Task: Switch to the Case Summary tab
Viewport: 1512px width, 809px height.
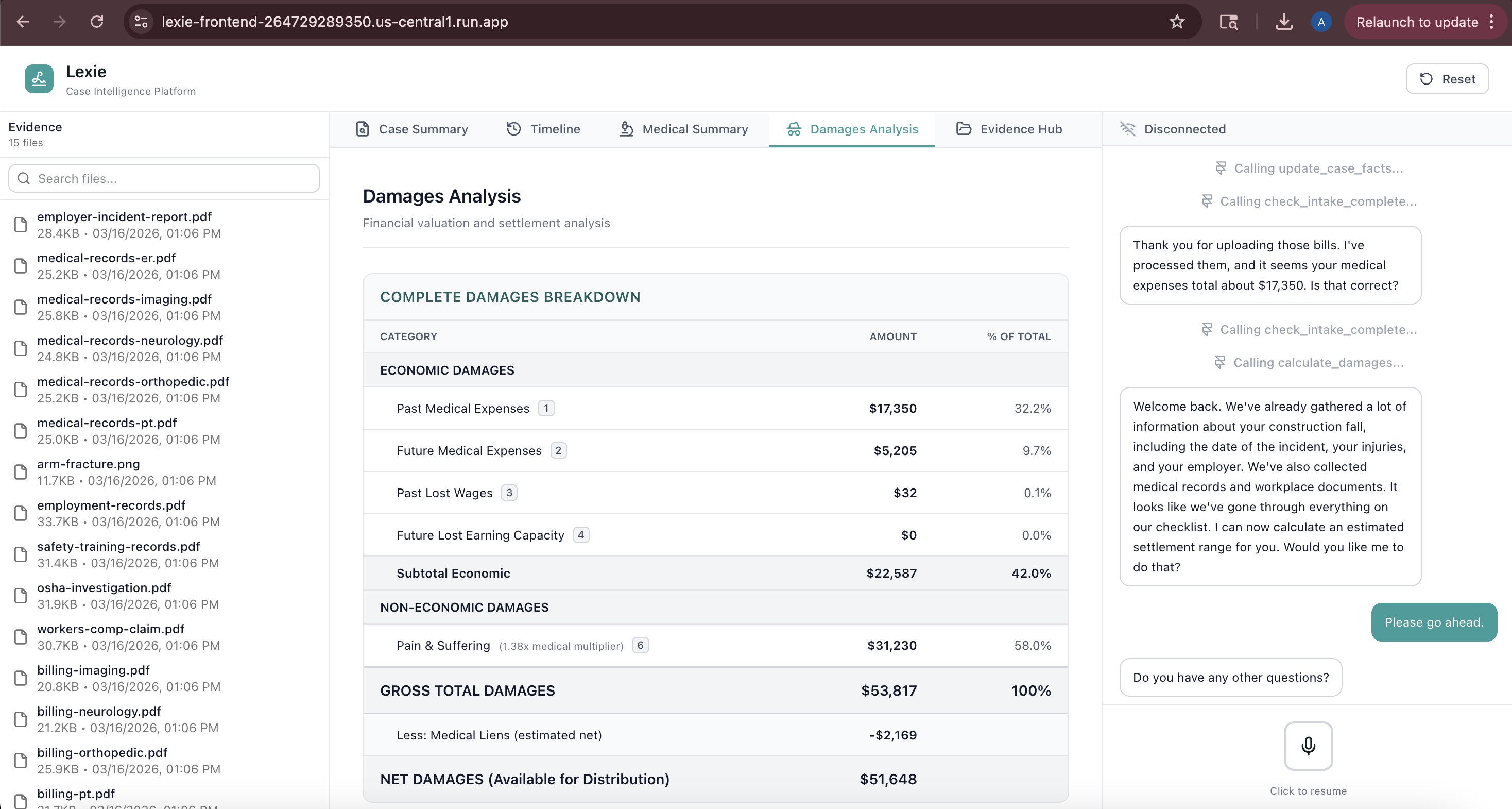Action: point(412,129)
